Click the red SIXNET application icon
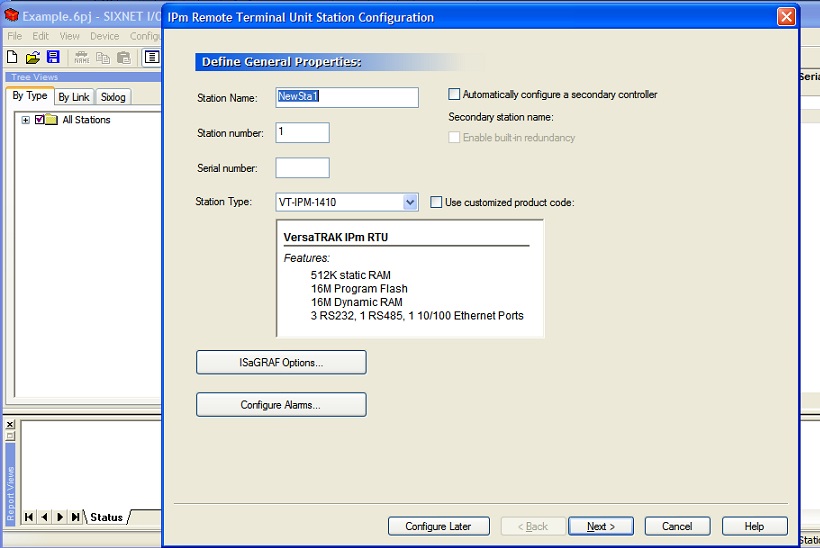This screenshot has height=548, width=820. coord(12,16)
